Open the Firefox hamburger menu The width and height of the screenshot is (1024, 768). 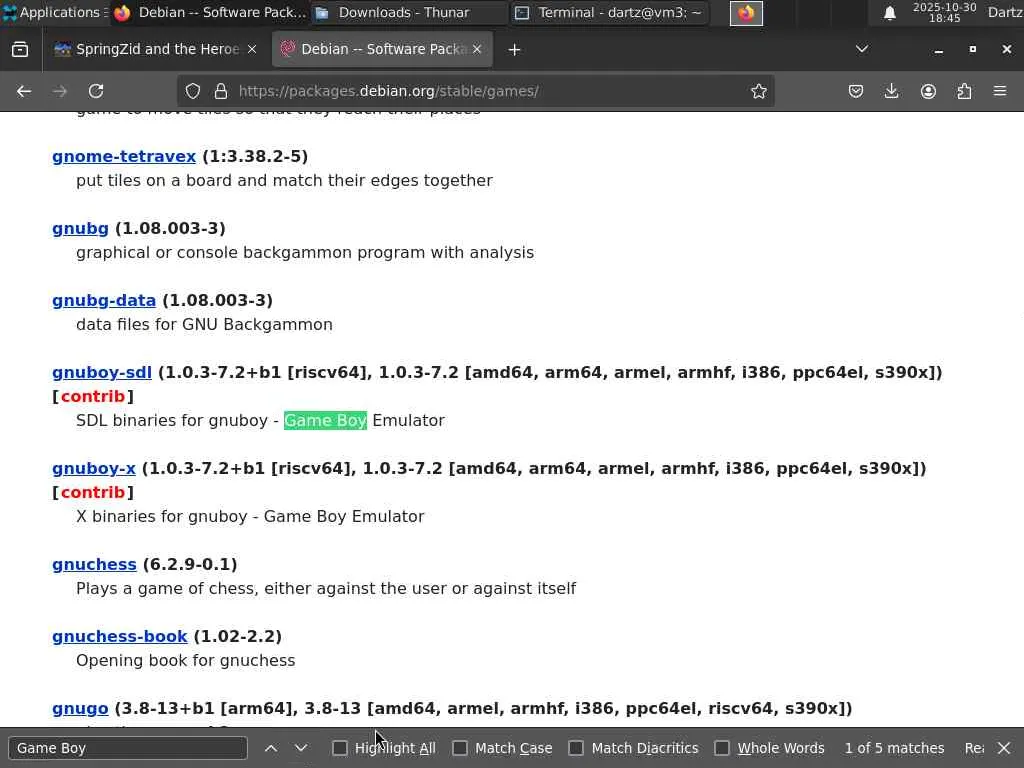pos(1000,91)
